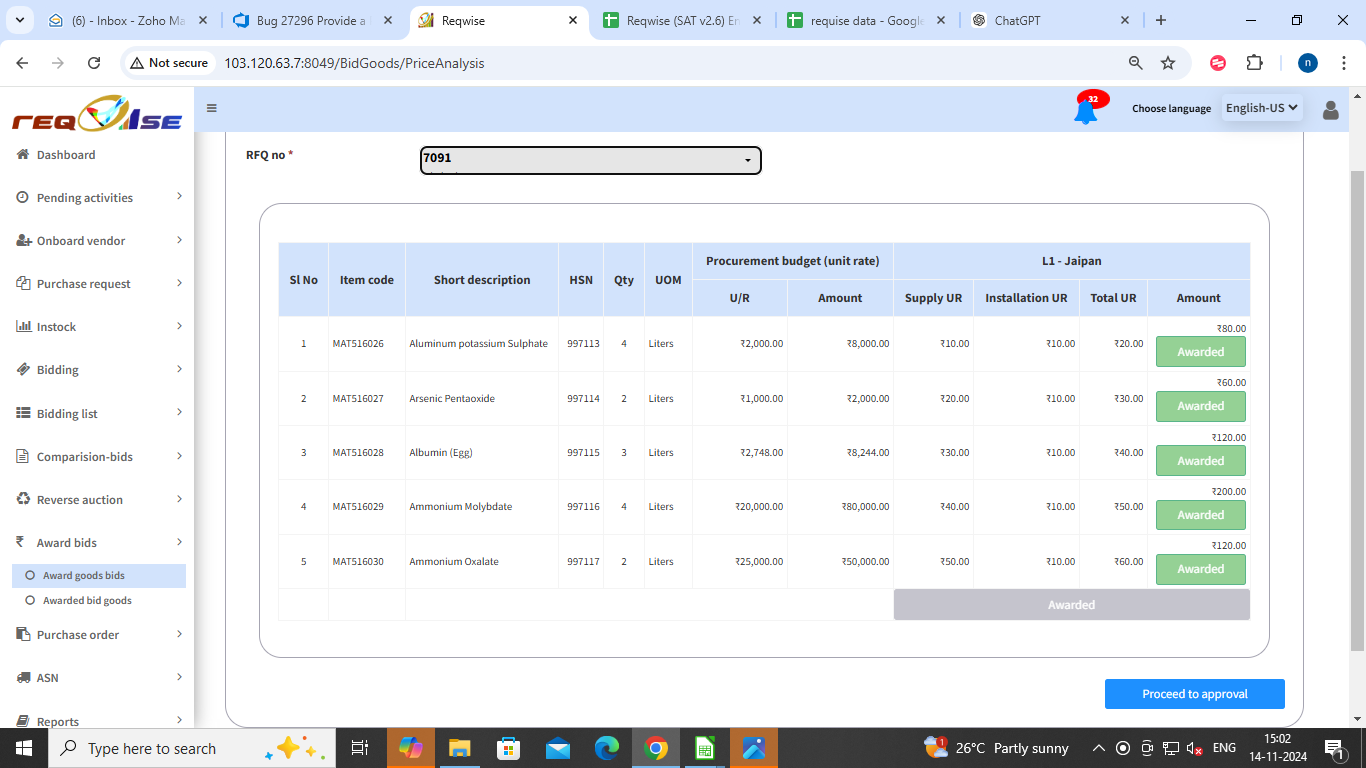Collapse Award bids chevron
1366x768 pixels.
pos(179,542)
